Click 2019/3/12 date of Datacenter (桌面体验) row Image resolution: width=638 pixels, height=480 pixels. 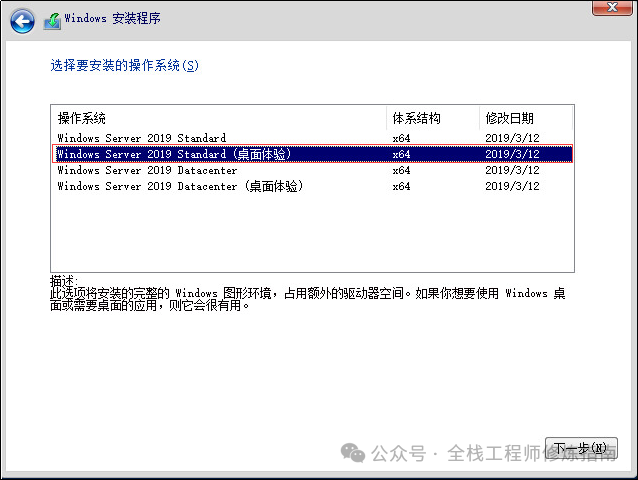pos(512,186)
